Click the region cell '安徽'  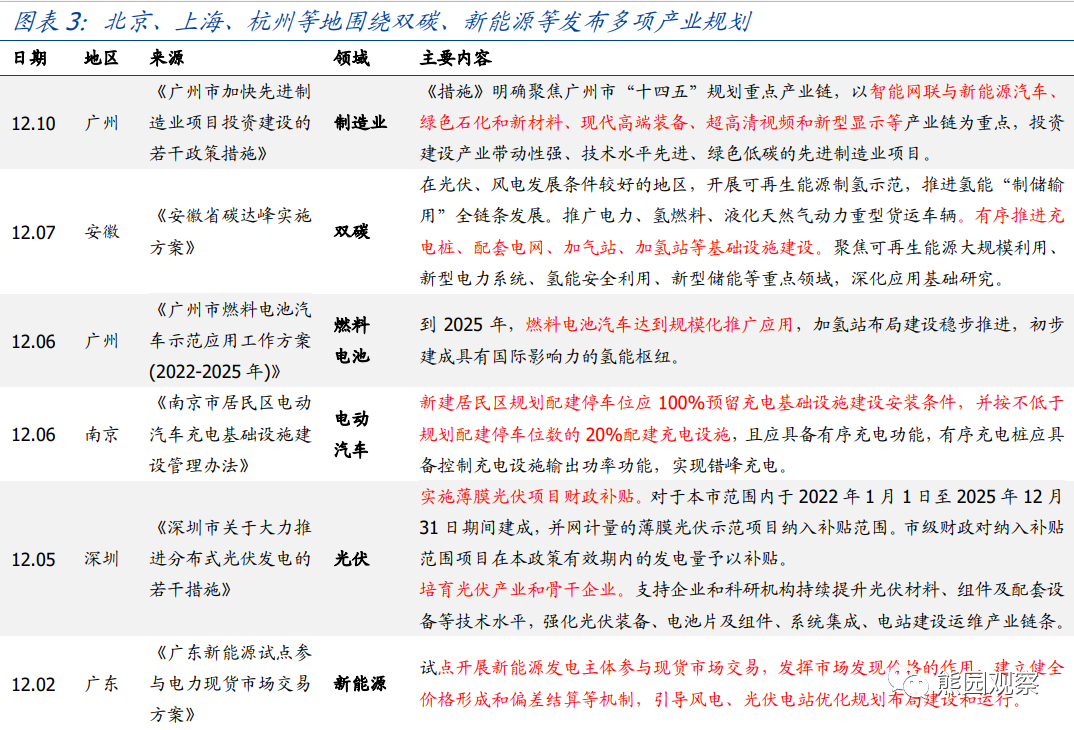(101, 231)
